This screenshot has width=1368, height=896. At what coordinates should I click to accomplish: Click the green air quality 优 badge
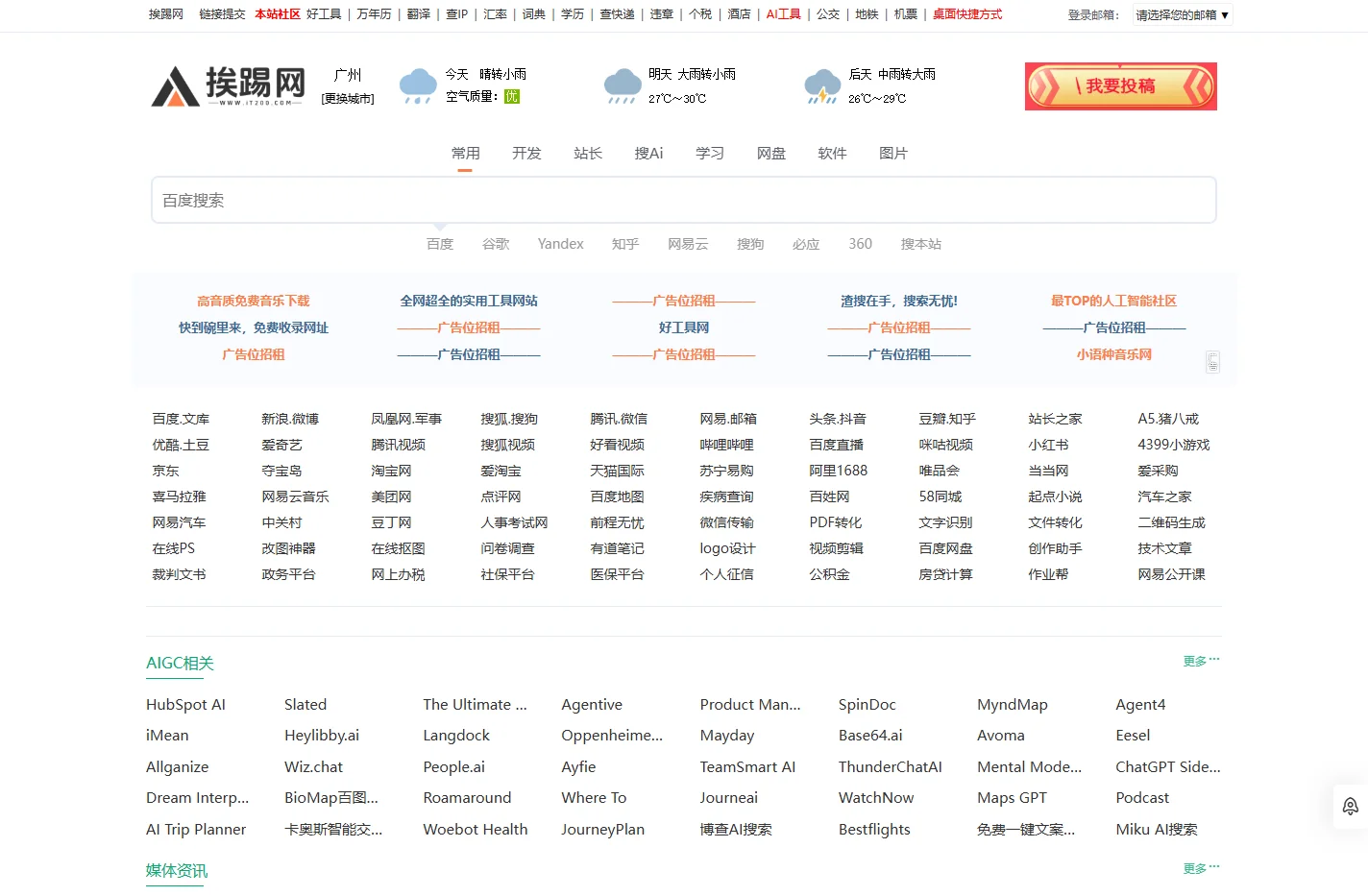coord(512,96)
